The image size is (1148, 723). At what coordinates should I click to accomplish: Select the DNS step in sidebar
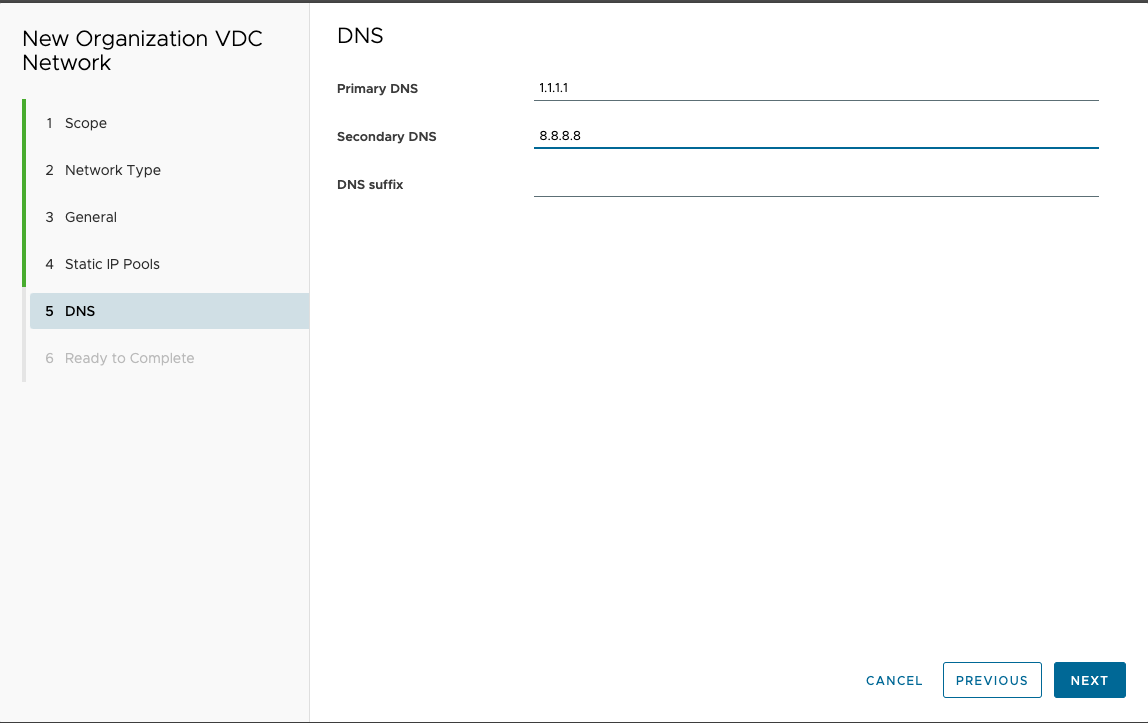coord(169,311)
